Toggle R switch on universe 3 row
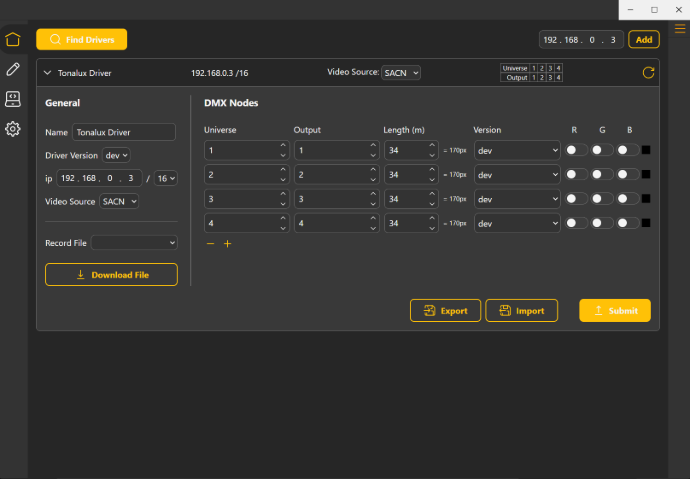 pos(576,199)
